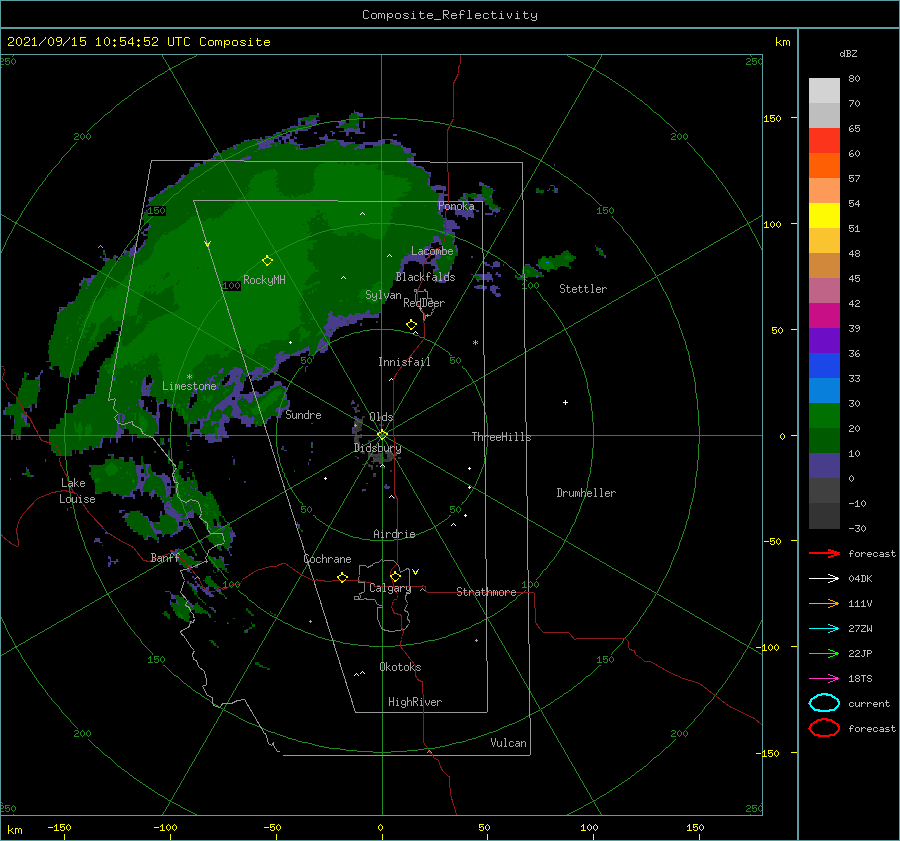Select the Cochrane map label
The width and height of the screenshot is (900, 841).
tap(327, 559)
